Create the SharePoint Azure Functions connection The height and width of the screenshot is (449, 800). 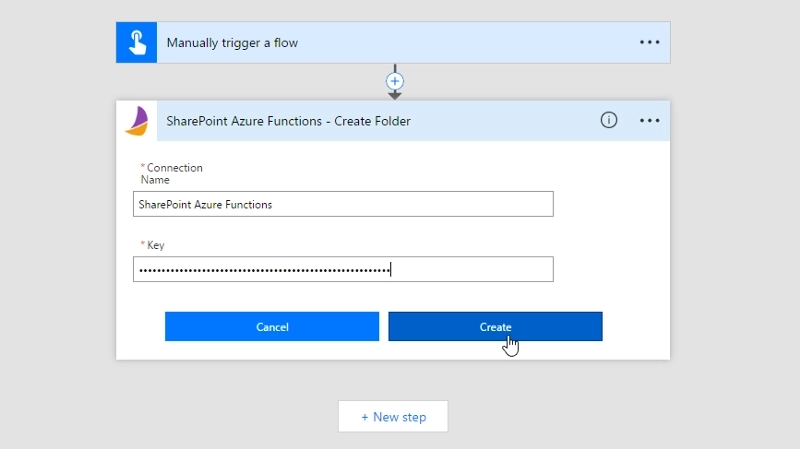tap(495, 327)
